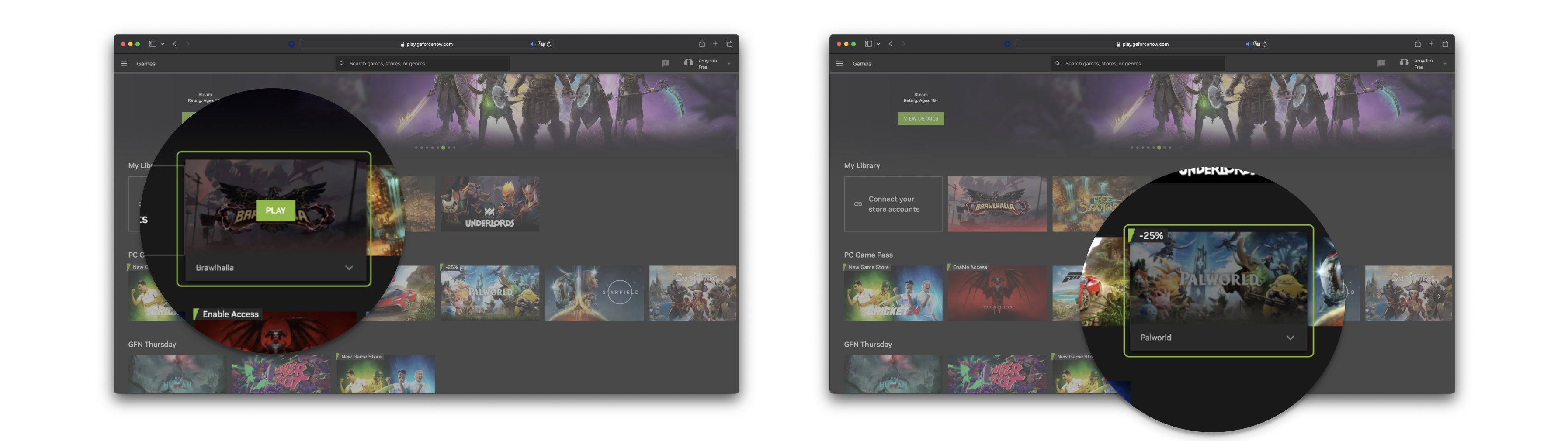Image resolution: width=1568 pixels, height=441 pixels.
Task: Select the Games heading in right window
Action: point(862,63)
